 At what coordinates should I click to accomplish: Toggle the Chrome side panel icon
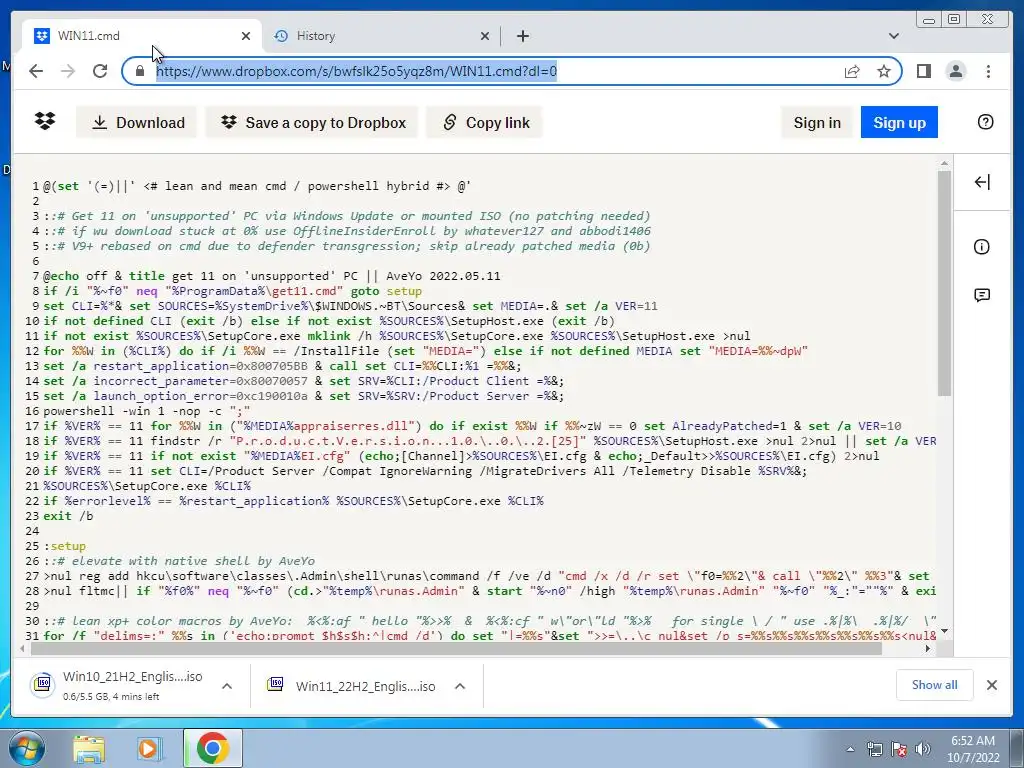[923, 71]
